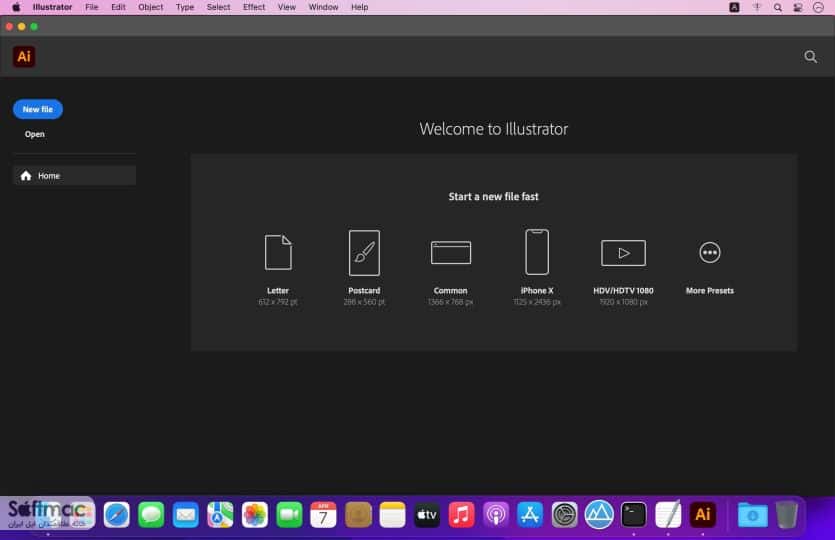This screenshot has width=835, height=540.
Task: Open the Type menu
Action: tap(185, 7)
